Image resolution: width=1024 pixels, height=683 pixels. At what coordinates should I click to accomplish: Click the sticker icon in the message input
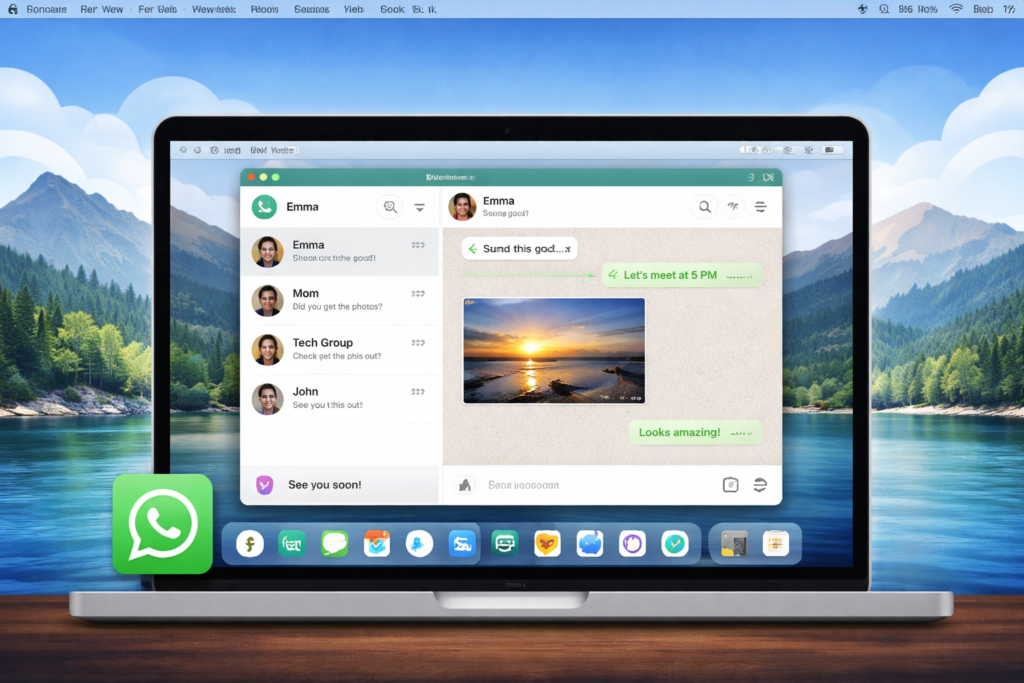[730, 485]
